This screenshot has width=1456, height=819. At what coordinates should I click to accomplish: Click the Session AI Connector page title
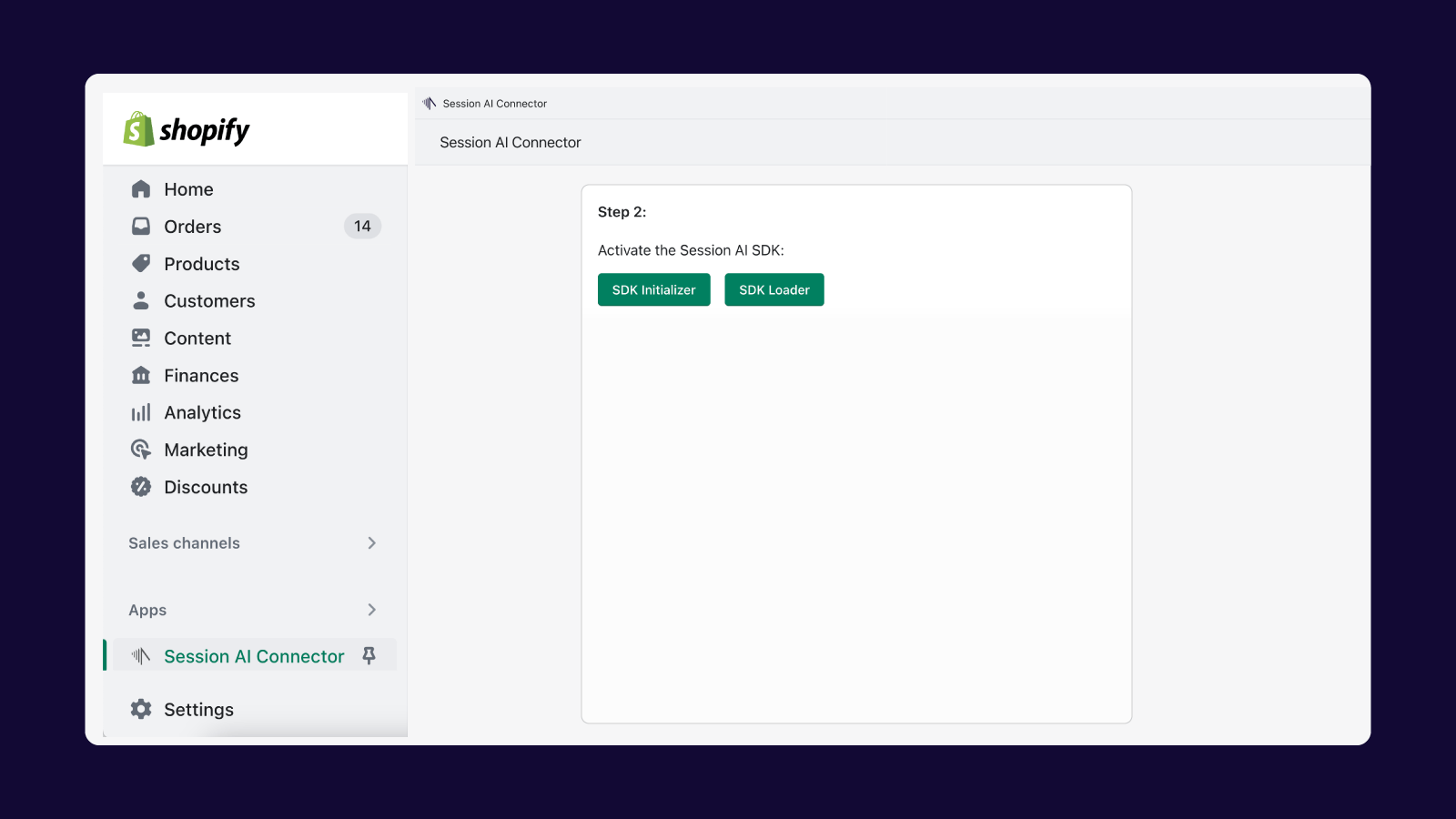pyautogui.click(x=511, y=143)
